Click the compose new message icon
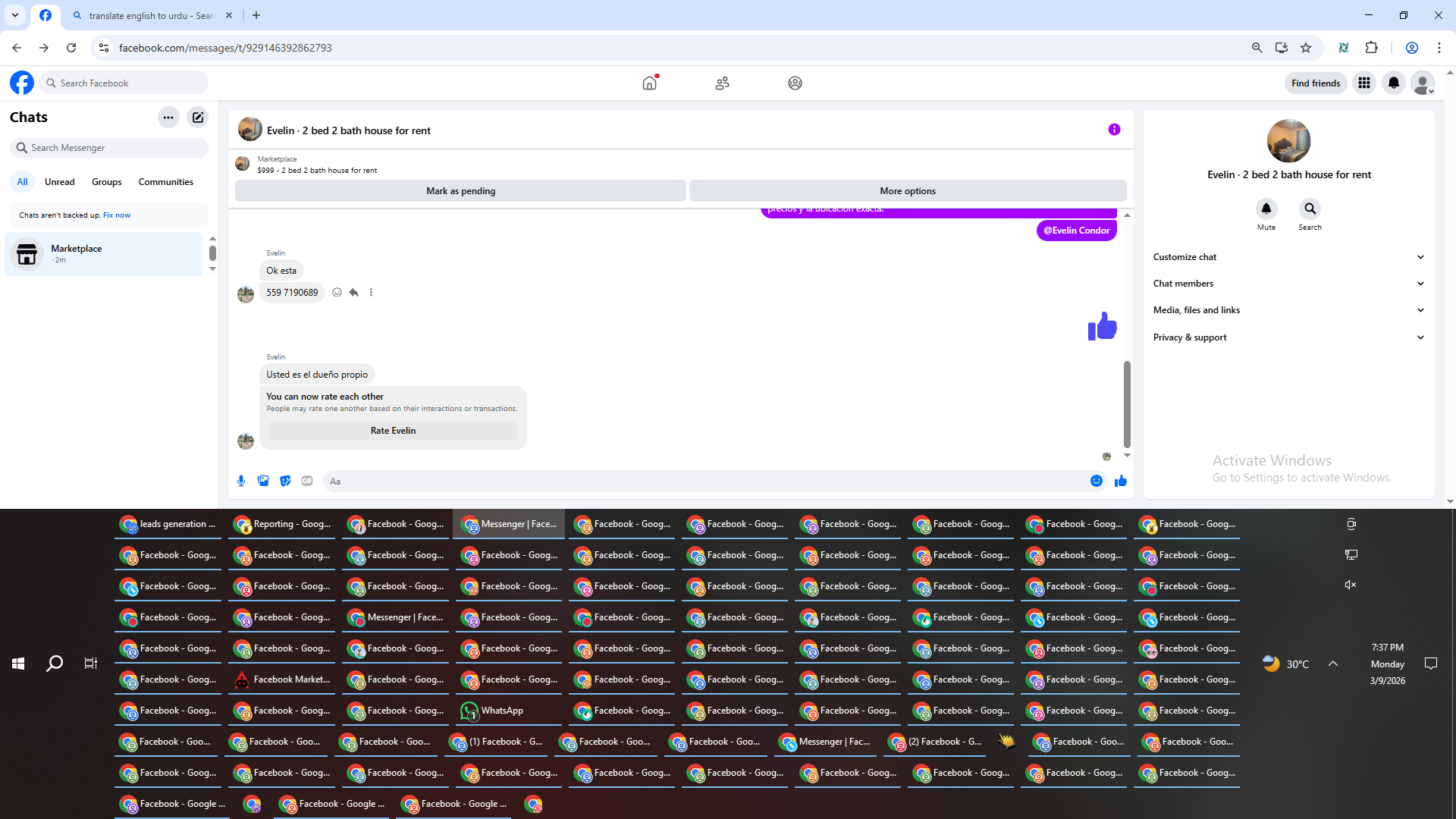1456x819 pixels. 198,118
